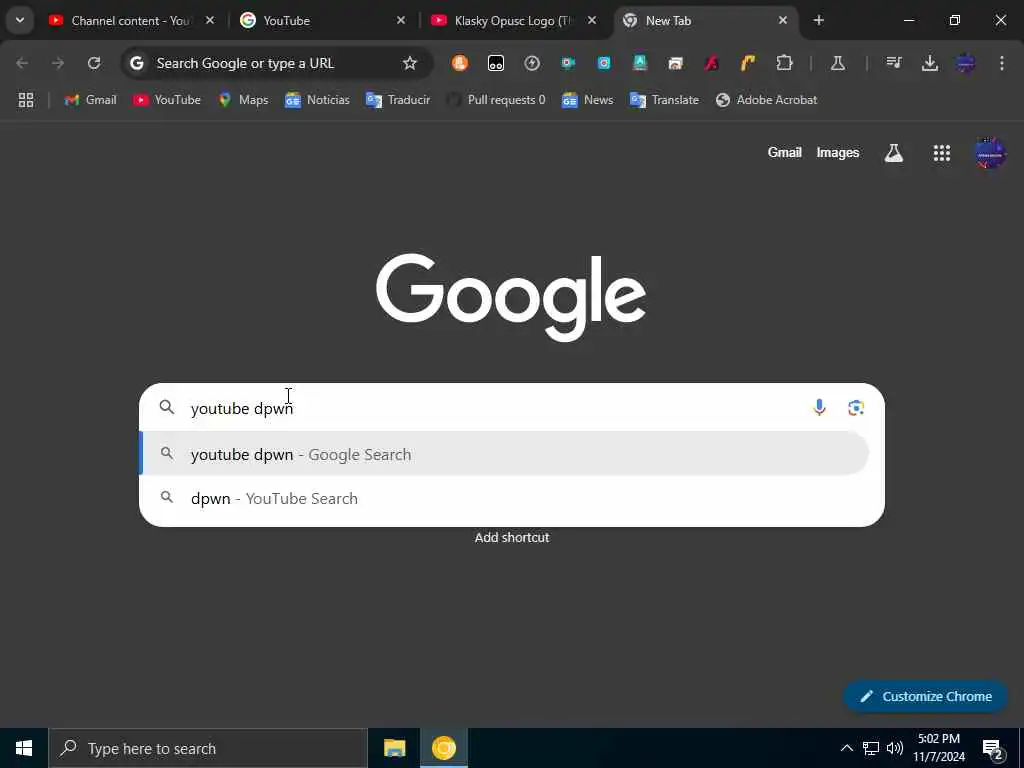Start voice search with microphone icon
This screenshot has height=768, width=1024.
pos(819,408)
